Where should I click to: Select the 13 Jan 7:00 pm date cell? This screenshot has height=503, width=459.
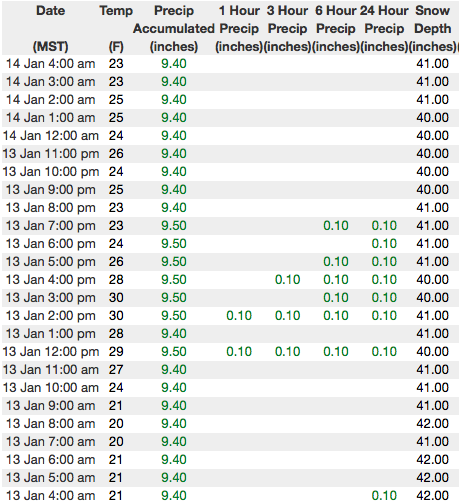pyautogui.click(x=51, y=226)
